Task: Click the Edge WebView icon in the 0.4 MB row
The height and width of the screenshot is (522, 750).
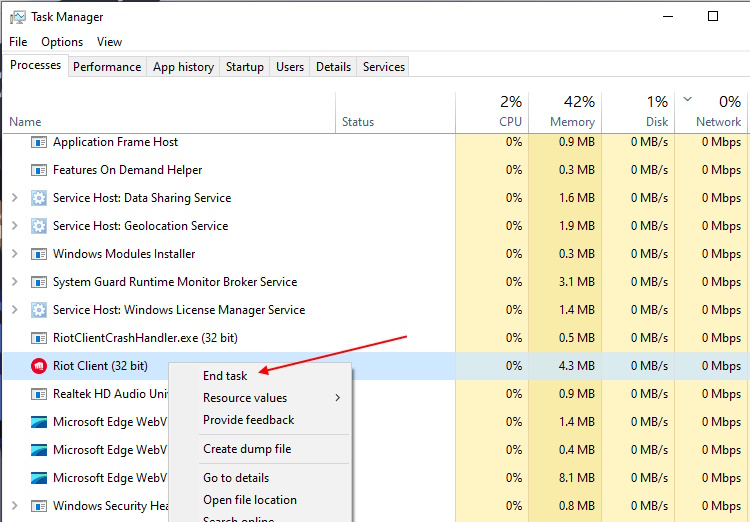Action: click(39, 450)
